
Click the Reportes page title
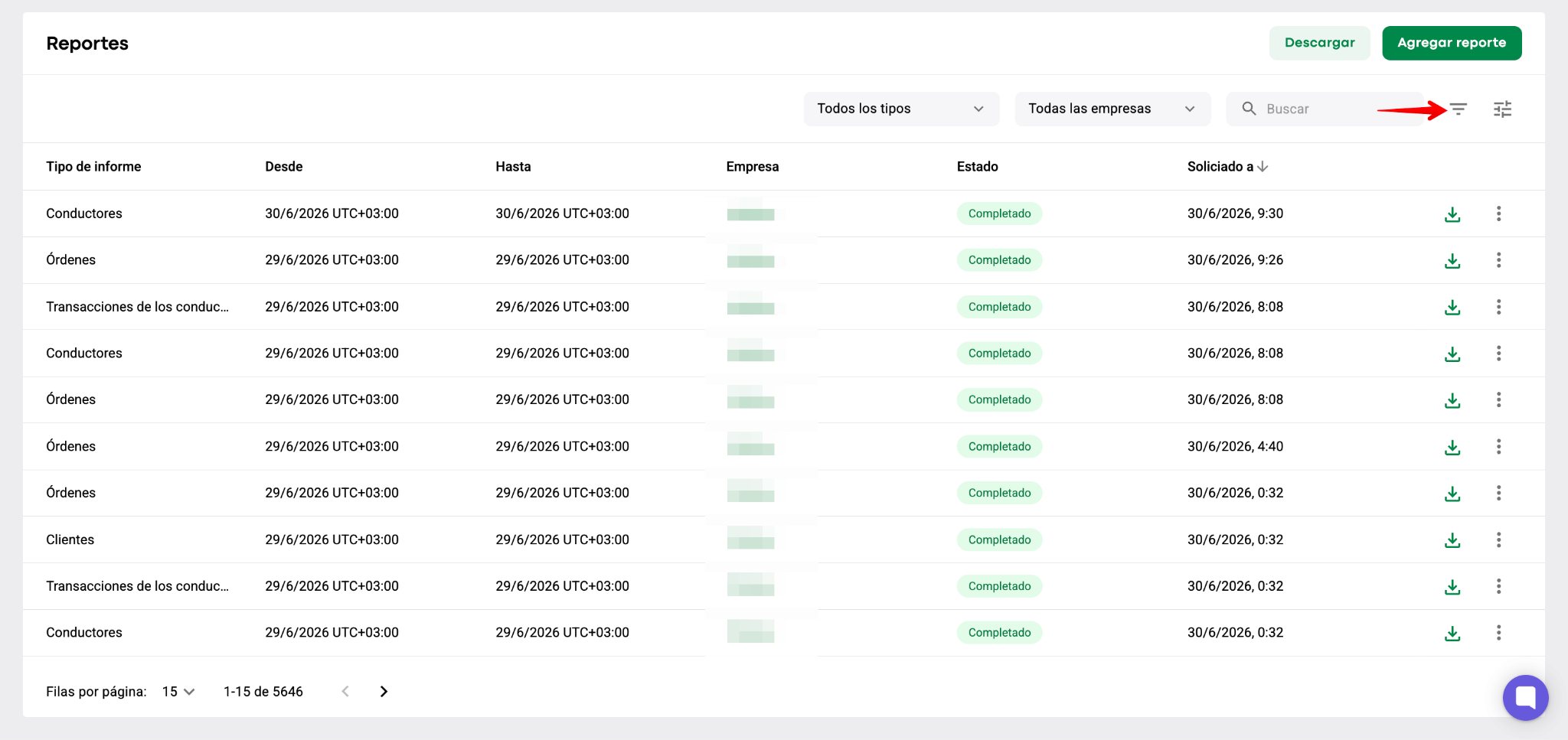pyautogui.click(x=87, y=44)
